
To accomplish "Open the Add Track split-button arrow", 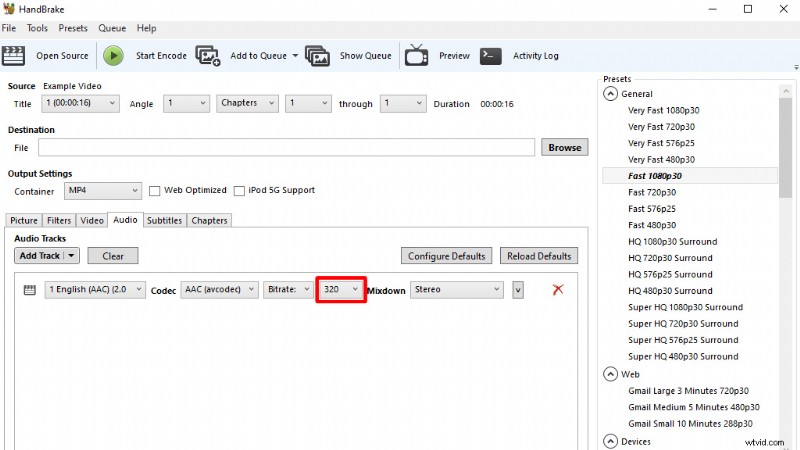I will pyautogui.click(x=71, y=256).
